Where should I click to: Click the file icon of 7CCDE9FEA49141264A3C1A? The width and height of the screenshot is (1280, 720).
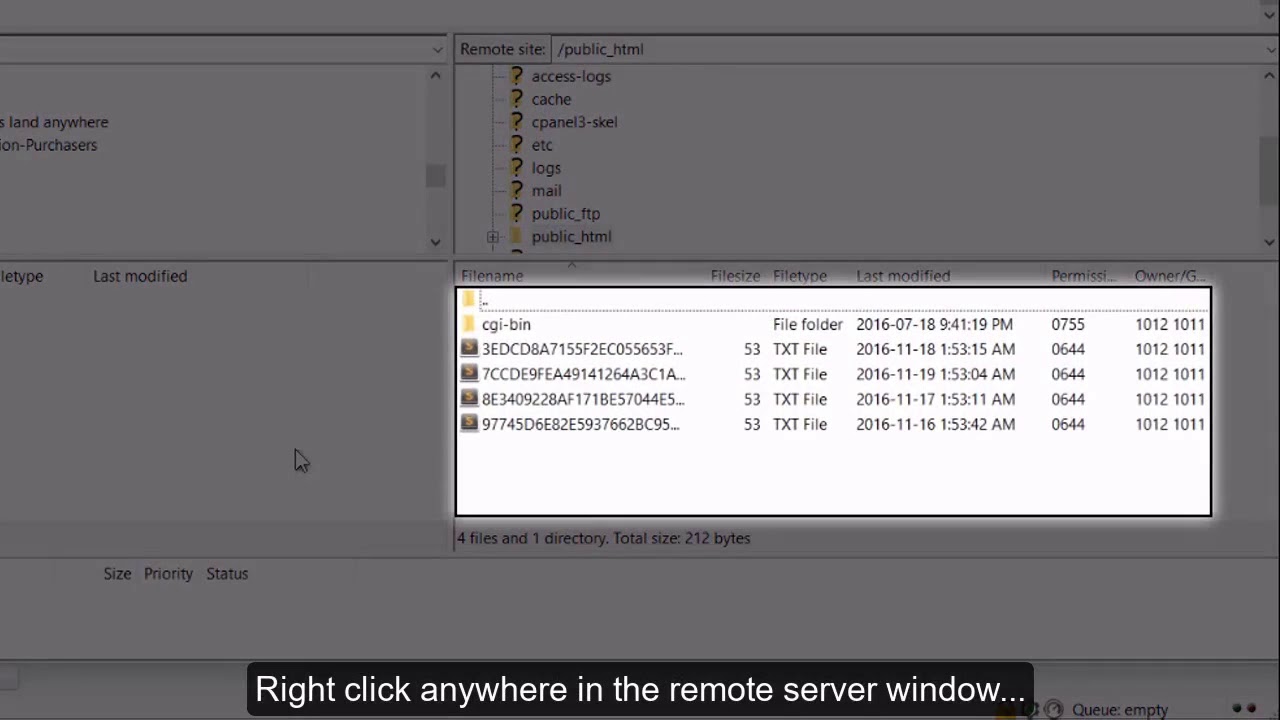(x=469, y=373)
